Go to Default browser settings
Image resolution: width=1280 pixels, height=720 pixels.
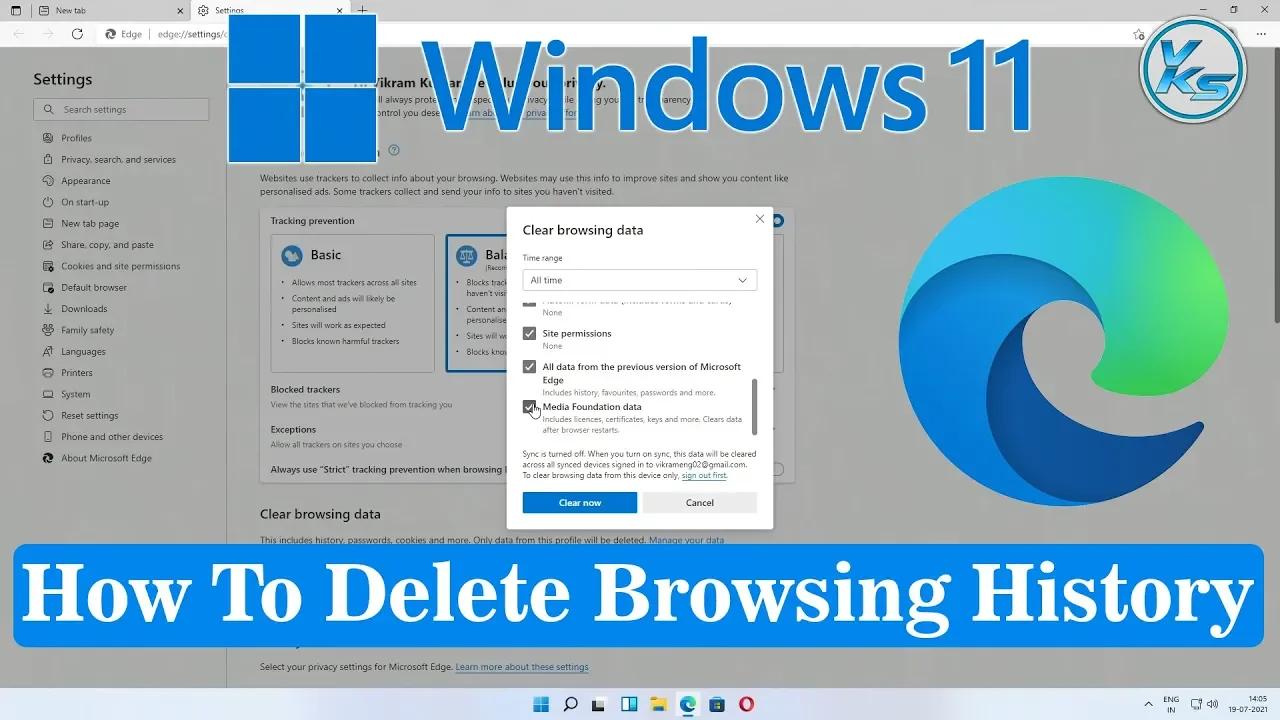94,288
